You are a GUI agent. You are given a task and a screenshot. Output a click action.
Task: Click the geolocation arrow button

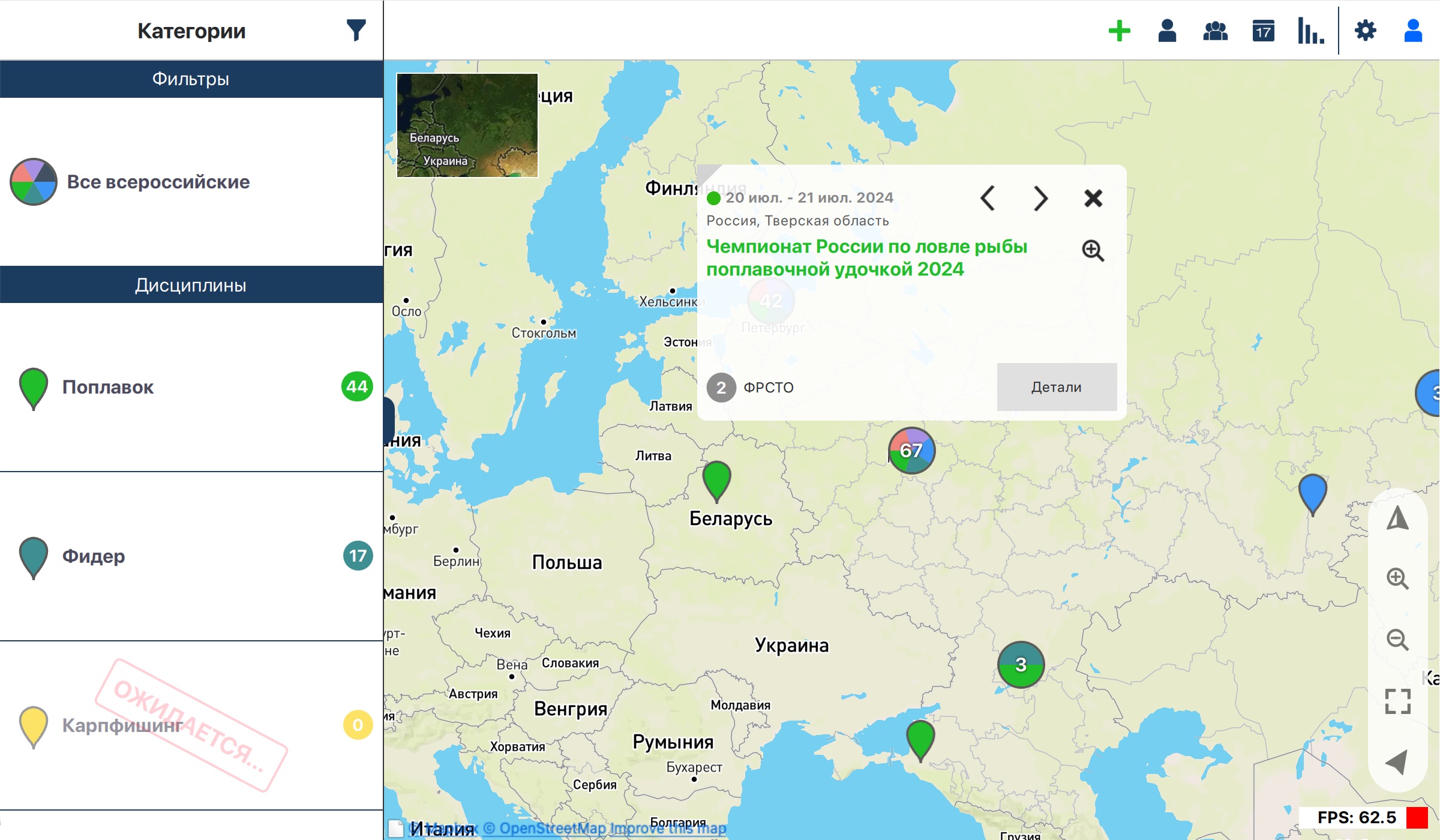coord(1397,762)
